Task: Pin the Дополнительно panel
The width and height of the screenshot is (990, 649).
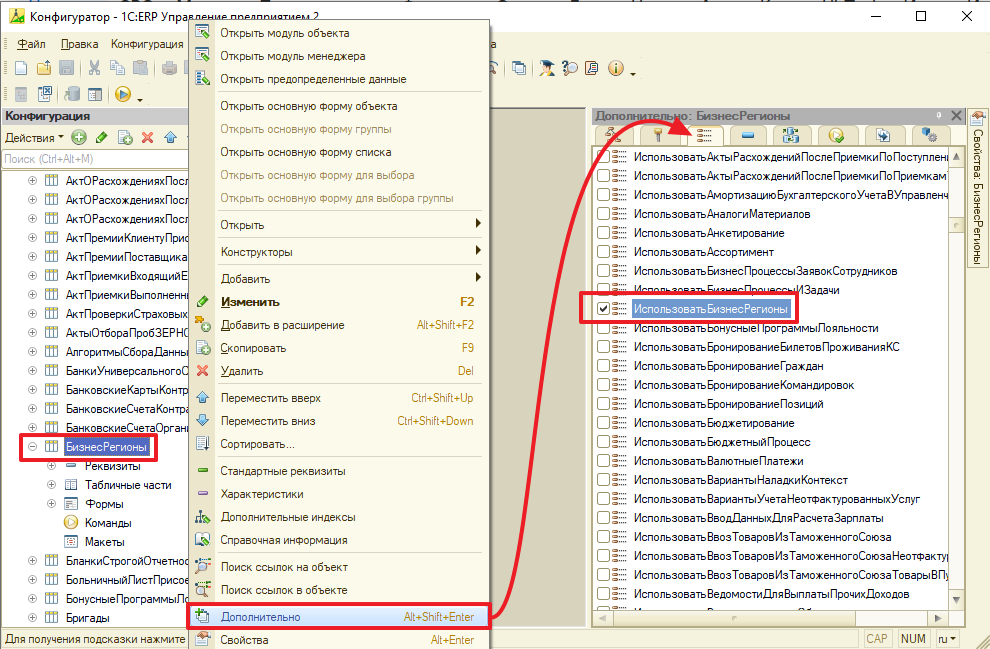Action: point(939,116)
